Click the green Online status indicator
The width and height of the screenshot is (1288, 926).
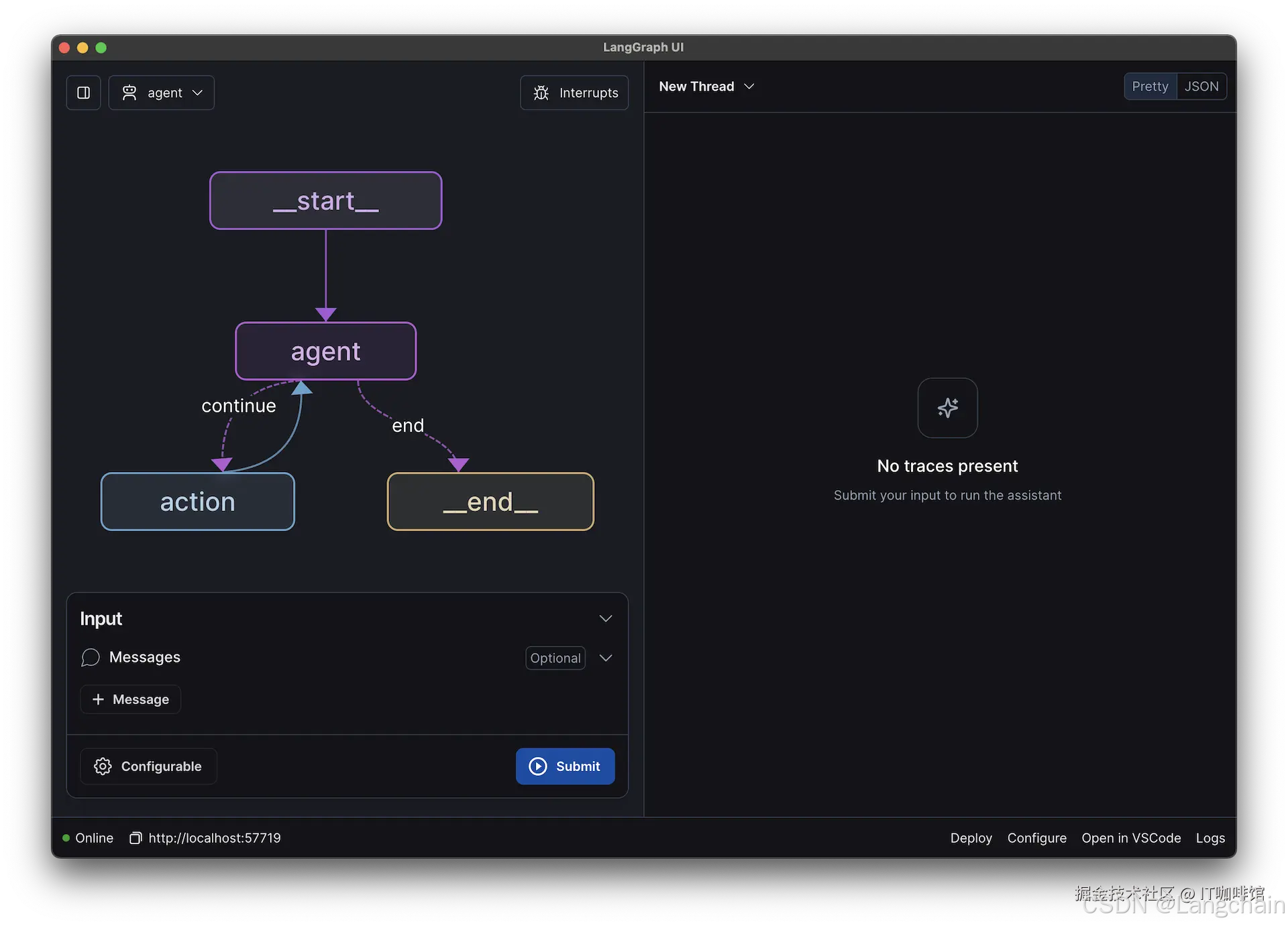pyautogui.click(x=66, y=838)
